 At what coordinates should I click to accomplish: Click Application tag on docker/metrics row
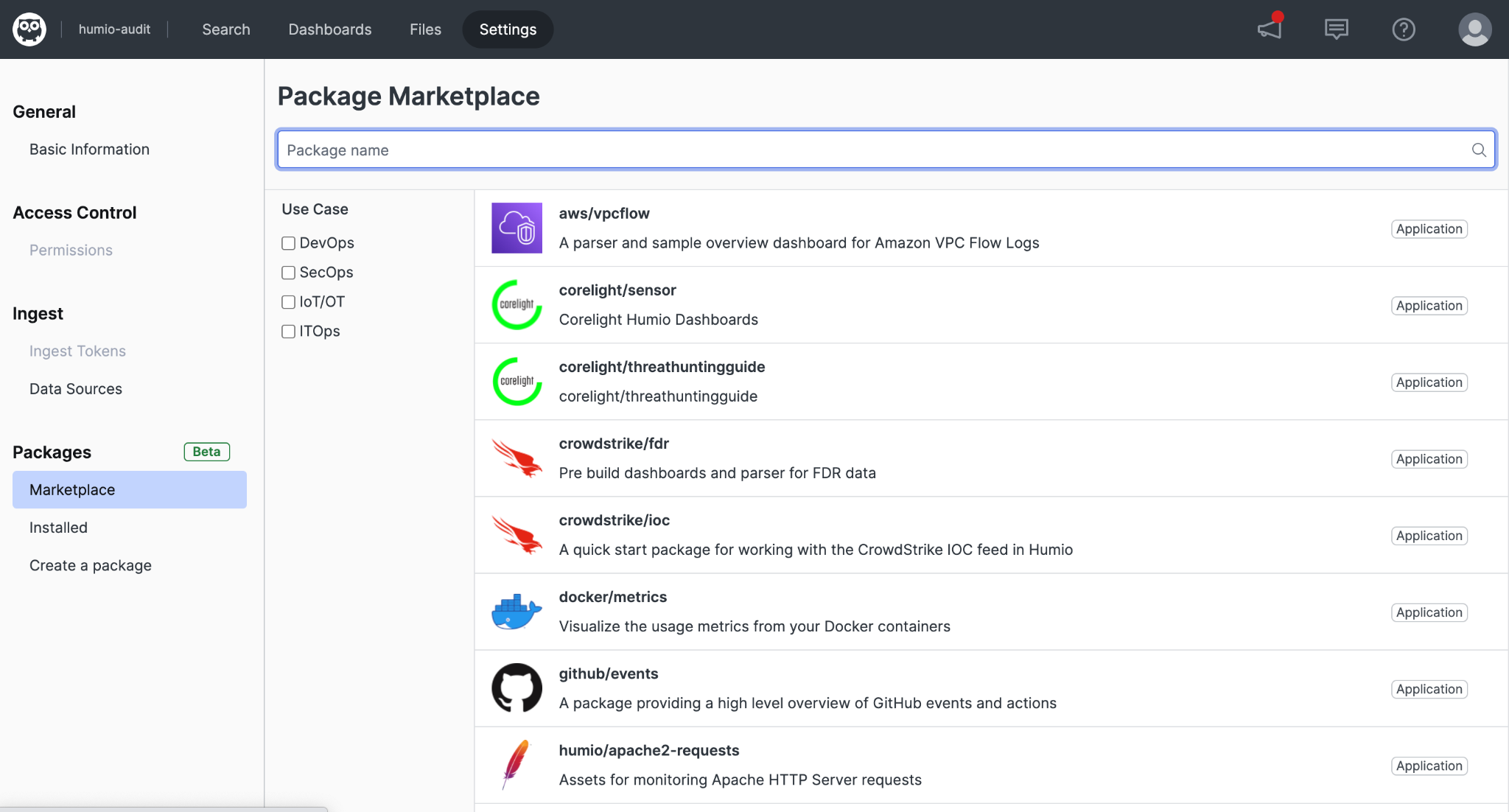1429,612
